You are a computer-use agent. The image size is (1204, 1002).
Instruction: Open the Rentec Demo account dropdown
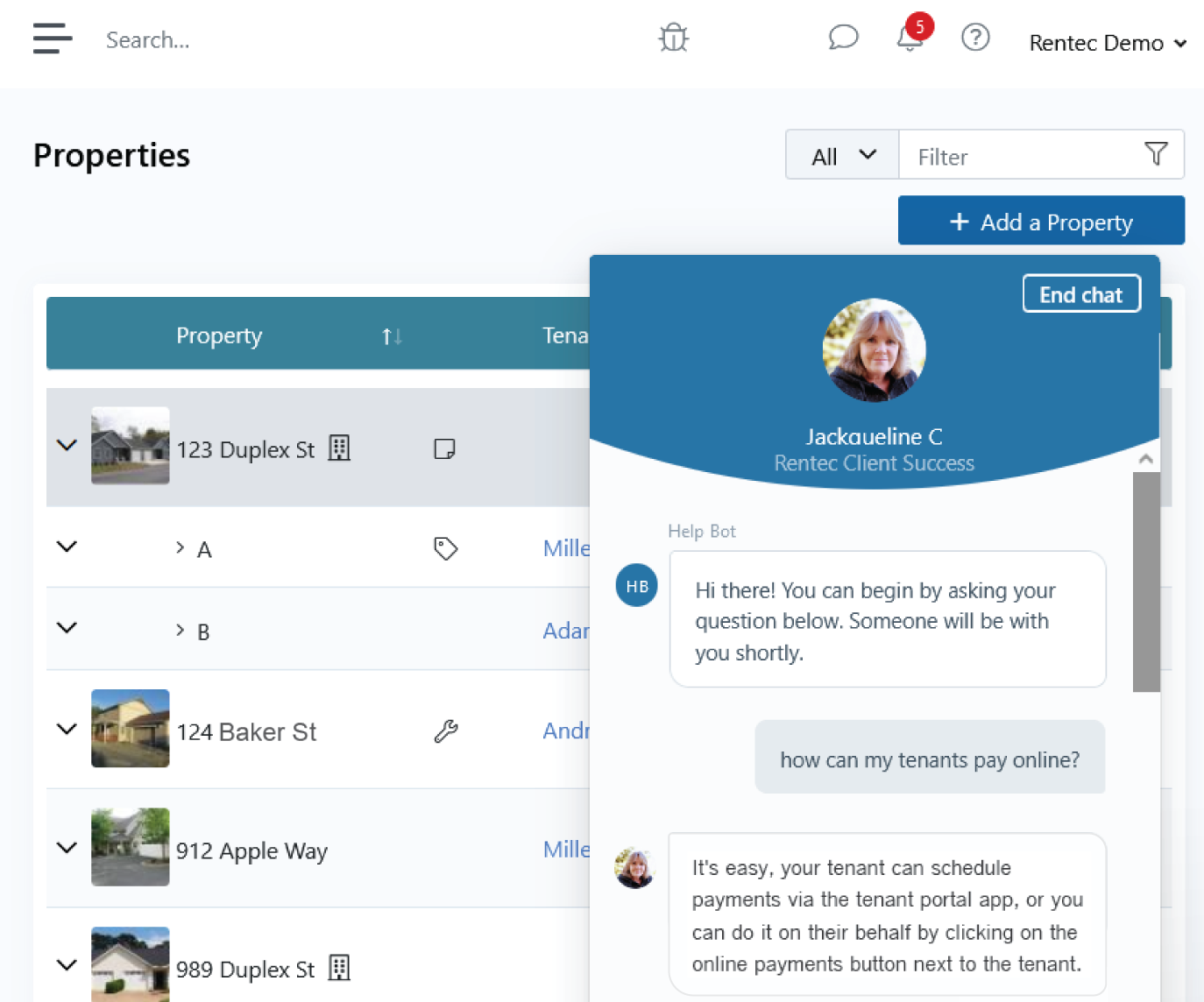tap(1107, 42)
